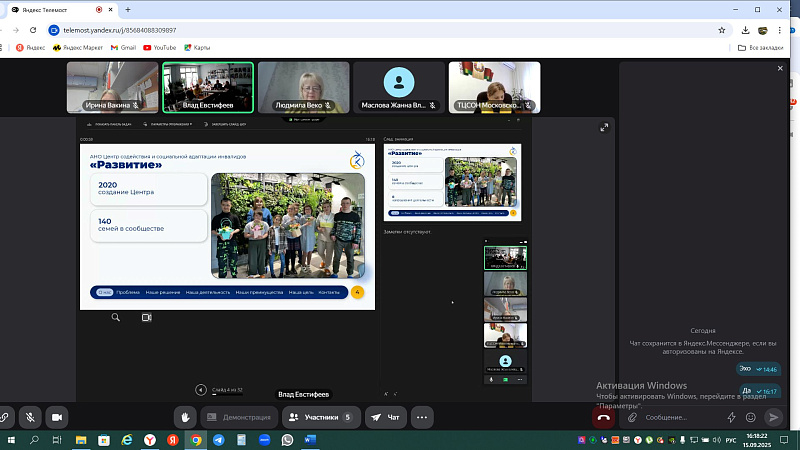Hang up with red end-call button
The image size is (800, 450).
point(604,417)
